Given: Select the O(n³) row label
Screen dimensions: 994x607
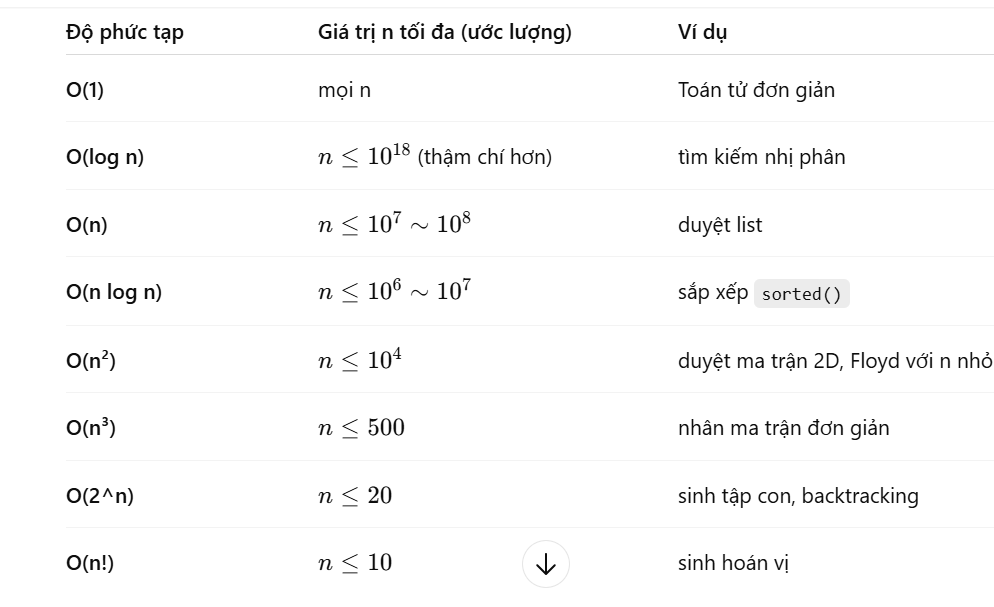Looking at the screenshot, I should [91, 427].
